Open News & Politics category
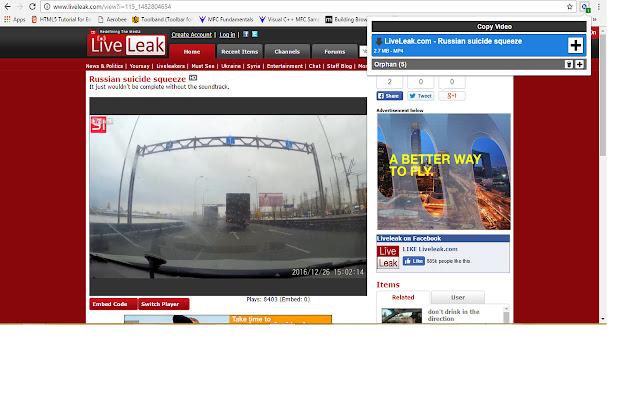Image resolution: width=640 pixels, height=400 pixels. coord(104,66)
